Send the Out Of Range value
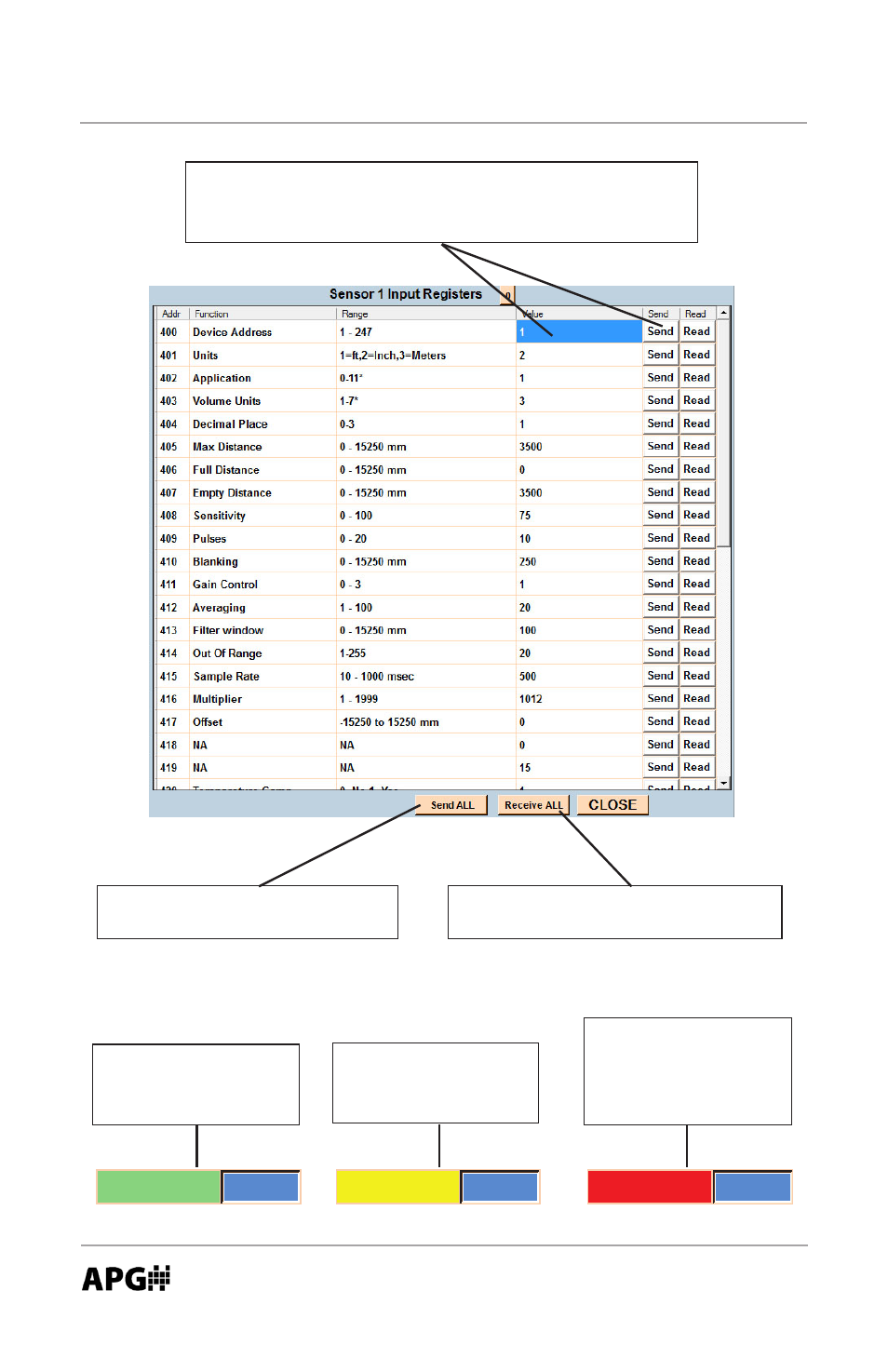This screenshot has width=888, height=1372. coord(660,652)
